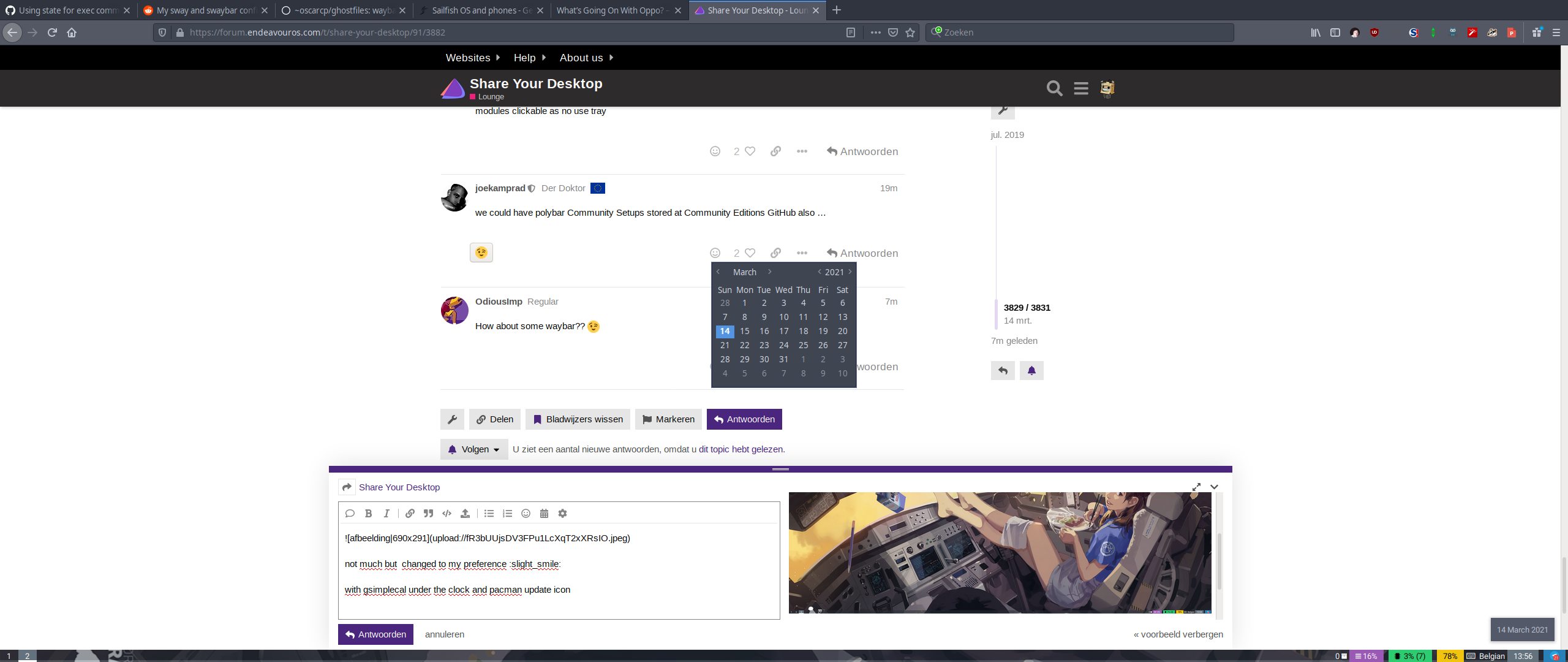Click the emoji picker icon
The height and width of the screenshot is (662, 1568).
526,513
